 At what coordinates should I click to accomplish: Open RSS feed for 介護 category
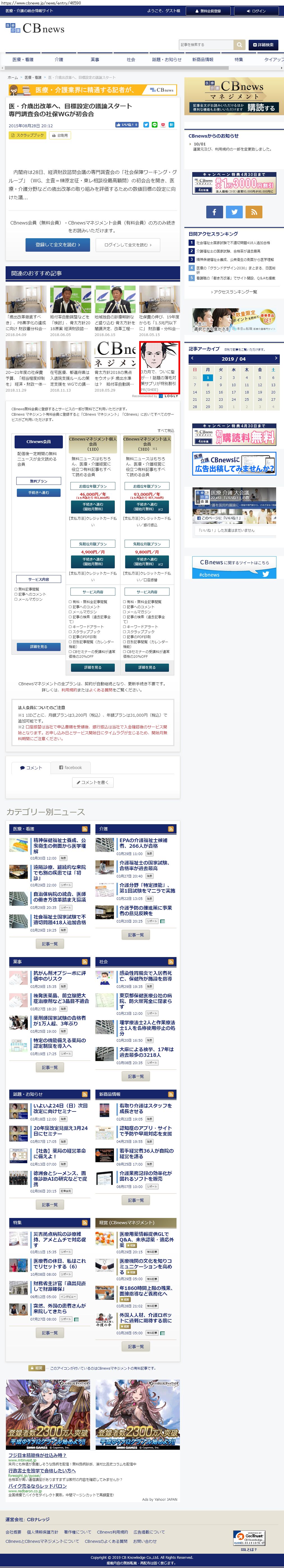[x=171, y=829]
